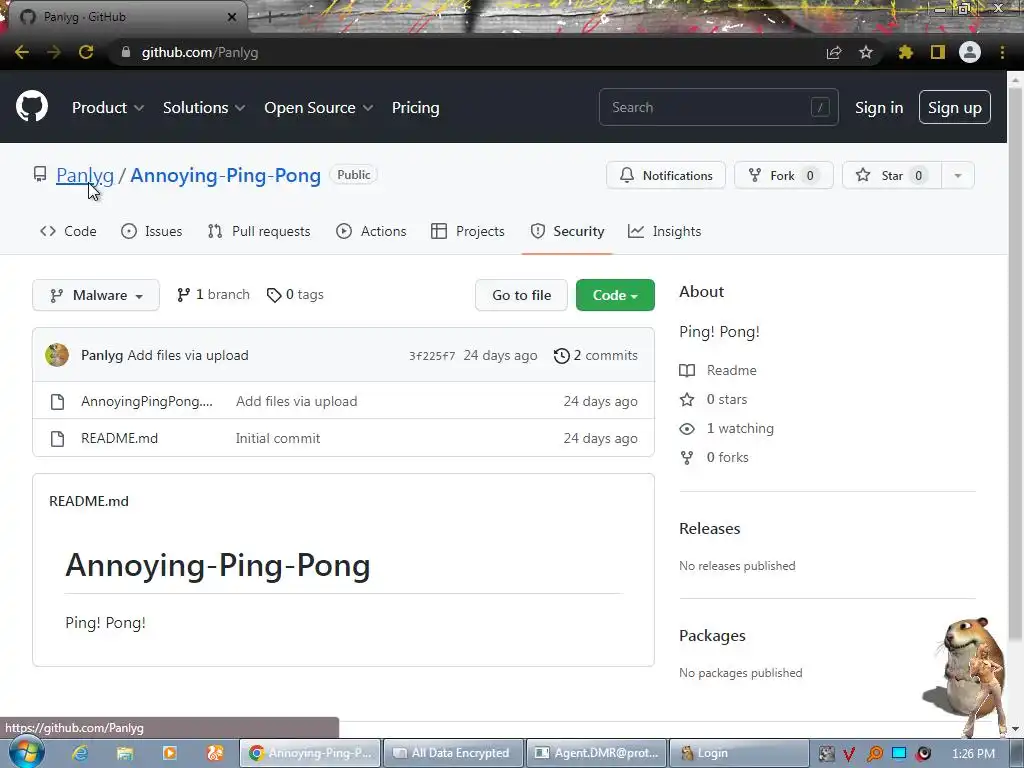Screen dimensions: 1024x768
Task: Click the address bar URL
Action: point(200,52)
